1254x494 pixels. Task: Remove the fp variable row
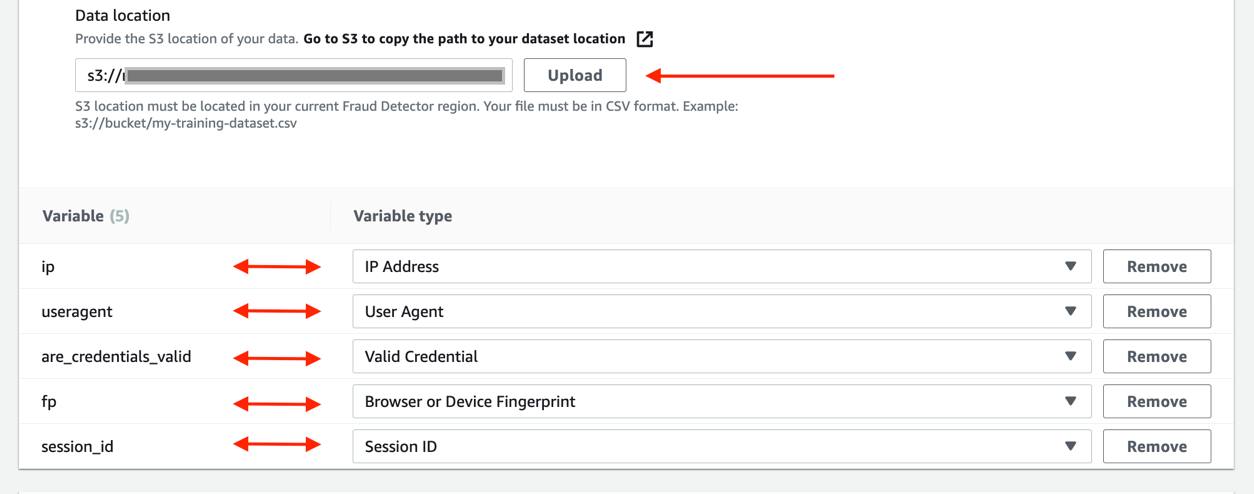coord(1156,402)
